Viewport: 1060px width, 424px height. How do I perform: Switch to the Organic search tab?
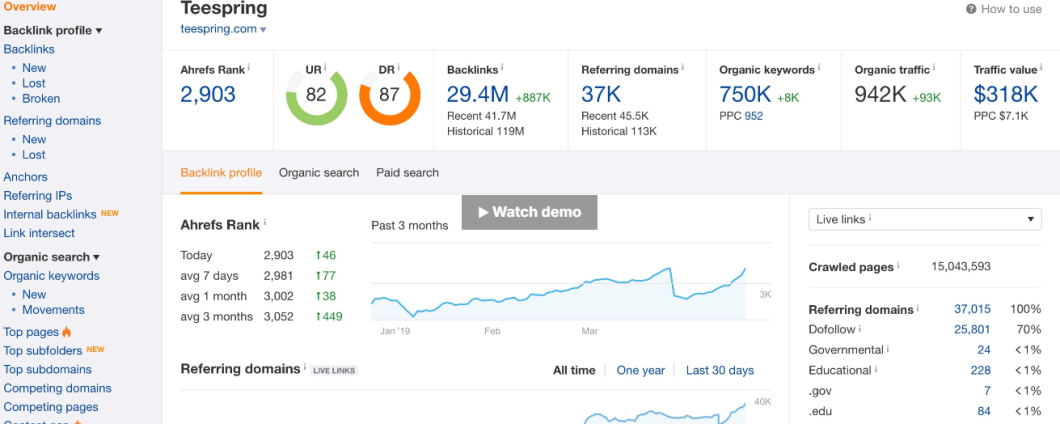click(318, 173)
